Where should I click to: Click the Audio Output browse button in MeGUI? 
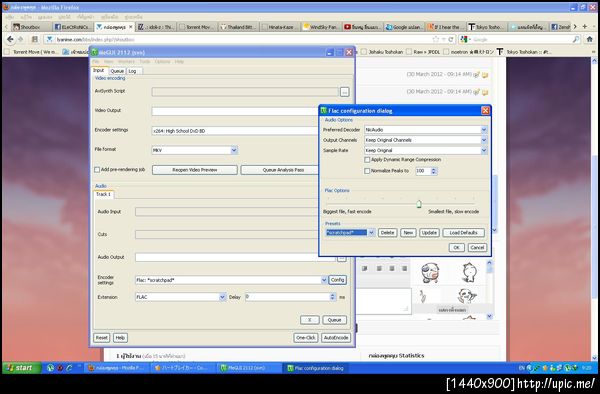[342, 259]
